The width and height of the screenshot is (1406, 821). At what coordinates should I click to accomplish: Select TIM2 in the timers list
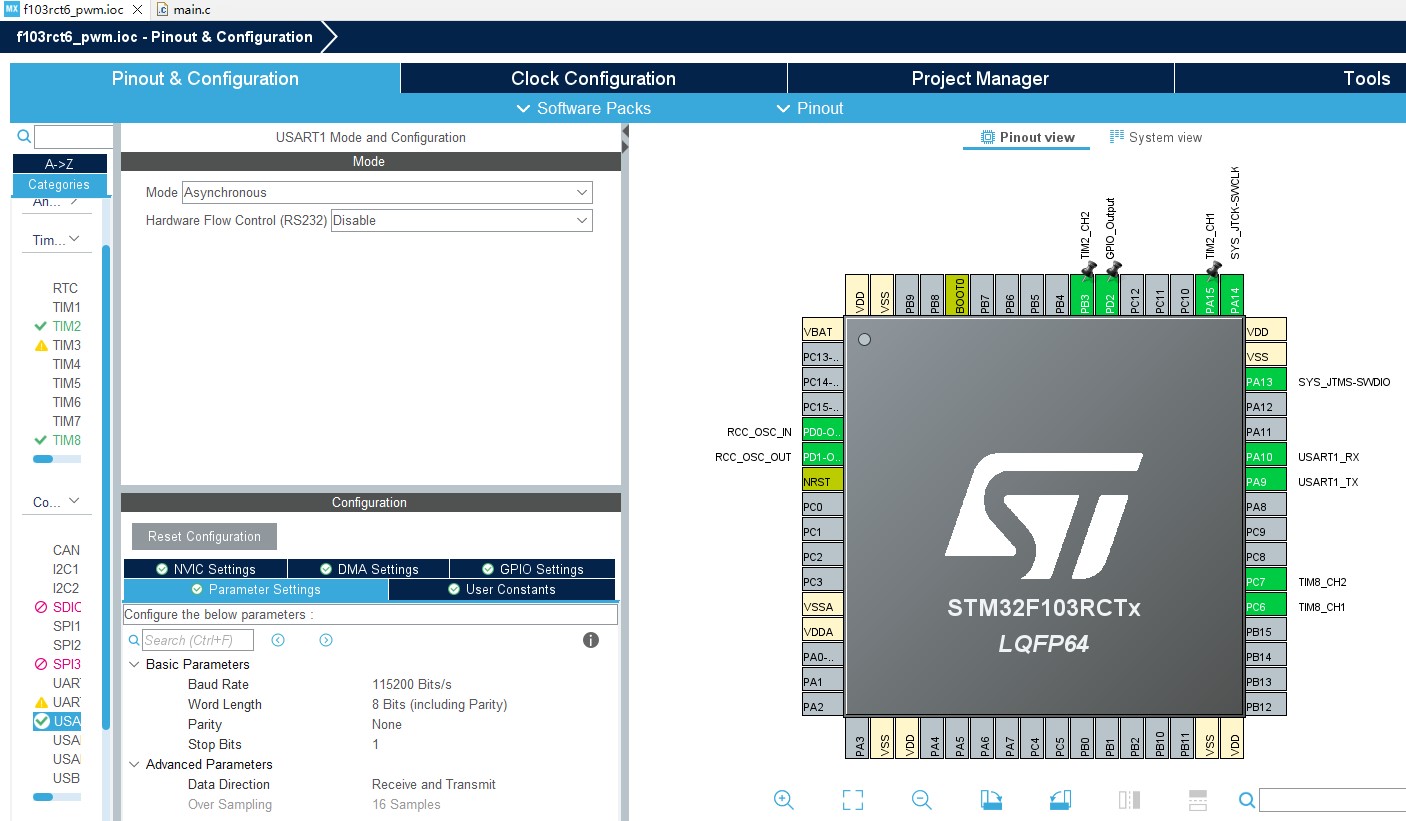[66, 326]
